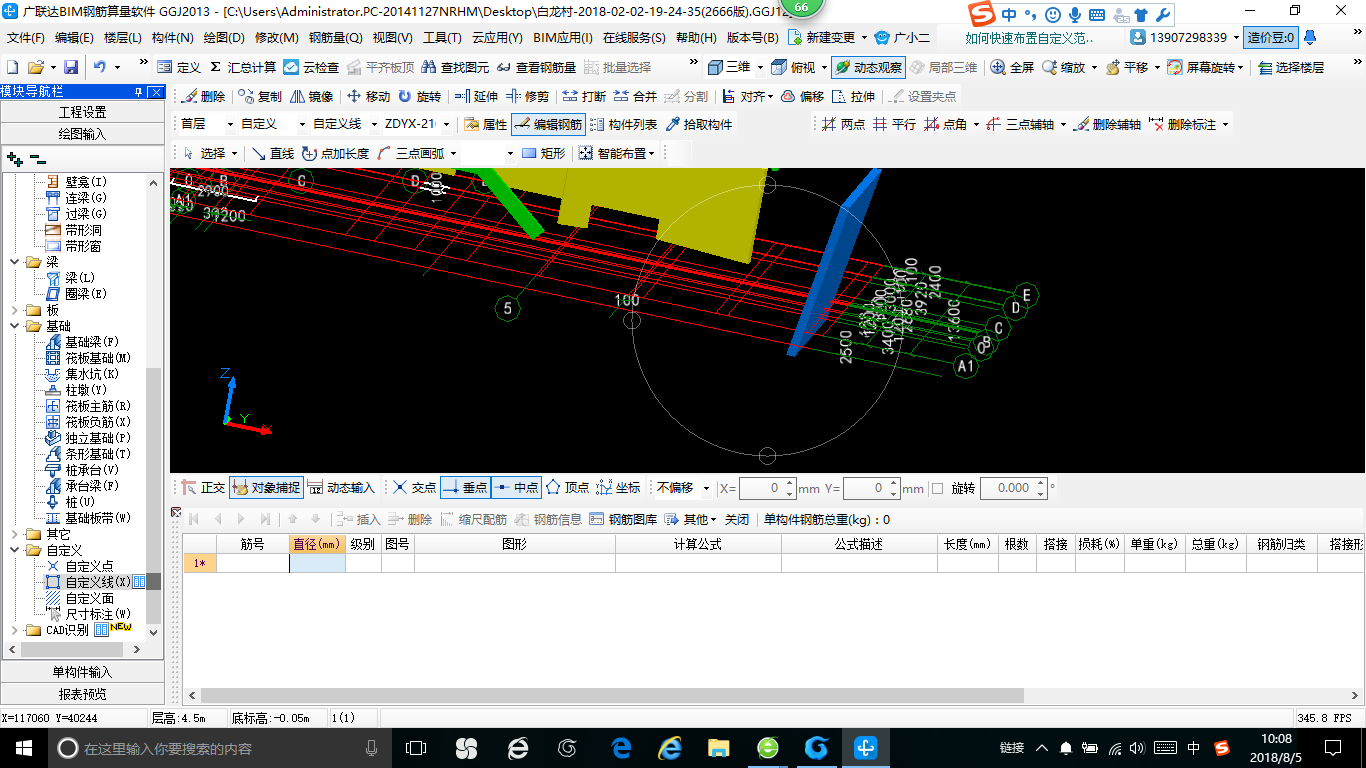Select 直线 line drawing tool
Viewport: 1366px width, 768px height.
pyautogui.click(x=273, y=153)
